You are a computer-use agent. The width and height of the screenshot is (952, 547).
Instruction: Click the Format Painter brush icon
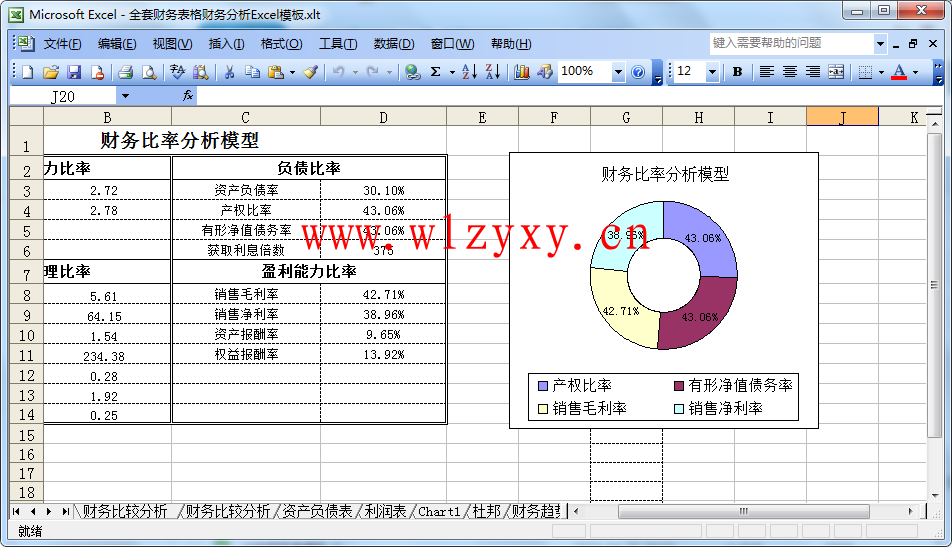[x=310, y=72]
